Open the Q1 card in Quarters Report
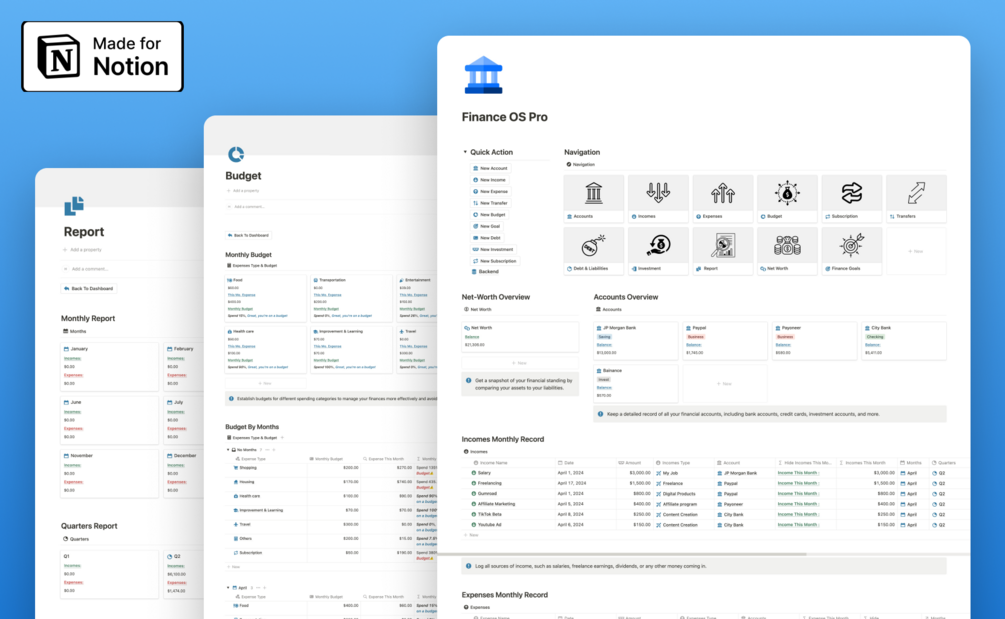The height and width of the screenshot is (619, 1005). pos(109,575)
